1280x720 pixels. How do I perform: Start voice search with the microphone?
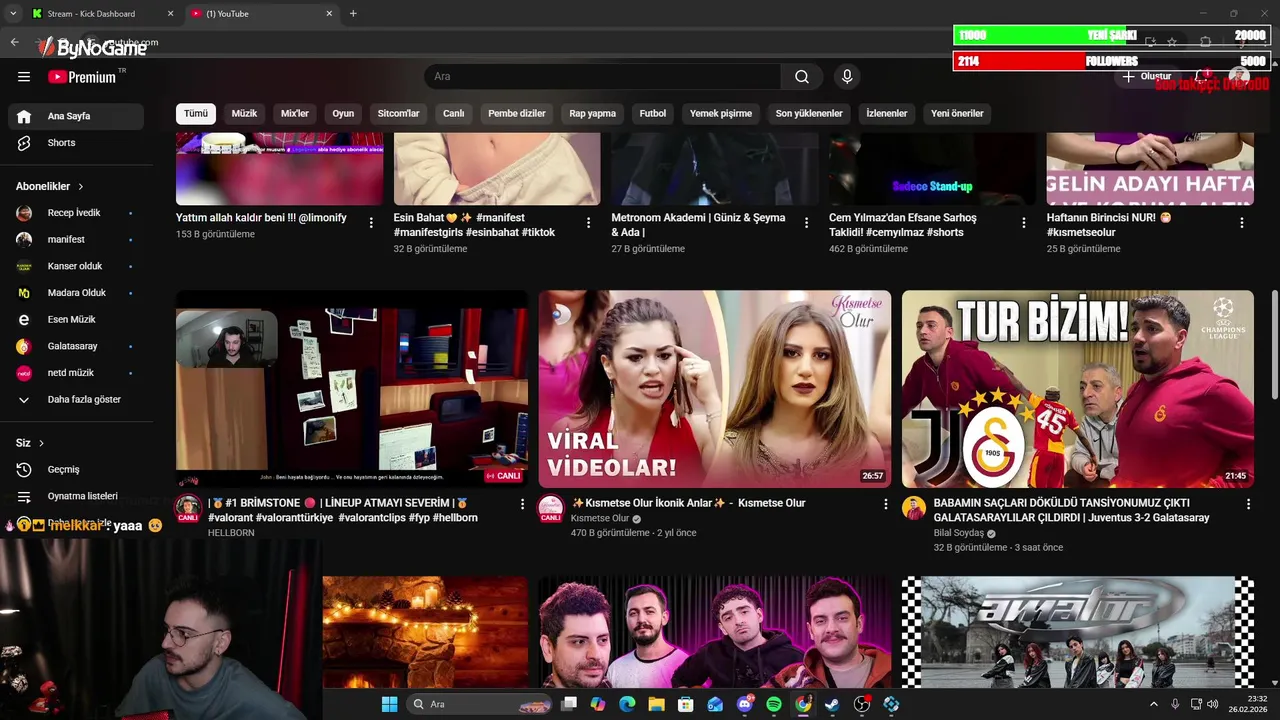pos(847,77)
